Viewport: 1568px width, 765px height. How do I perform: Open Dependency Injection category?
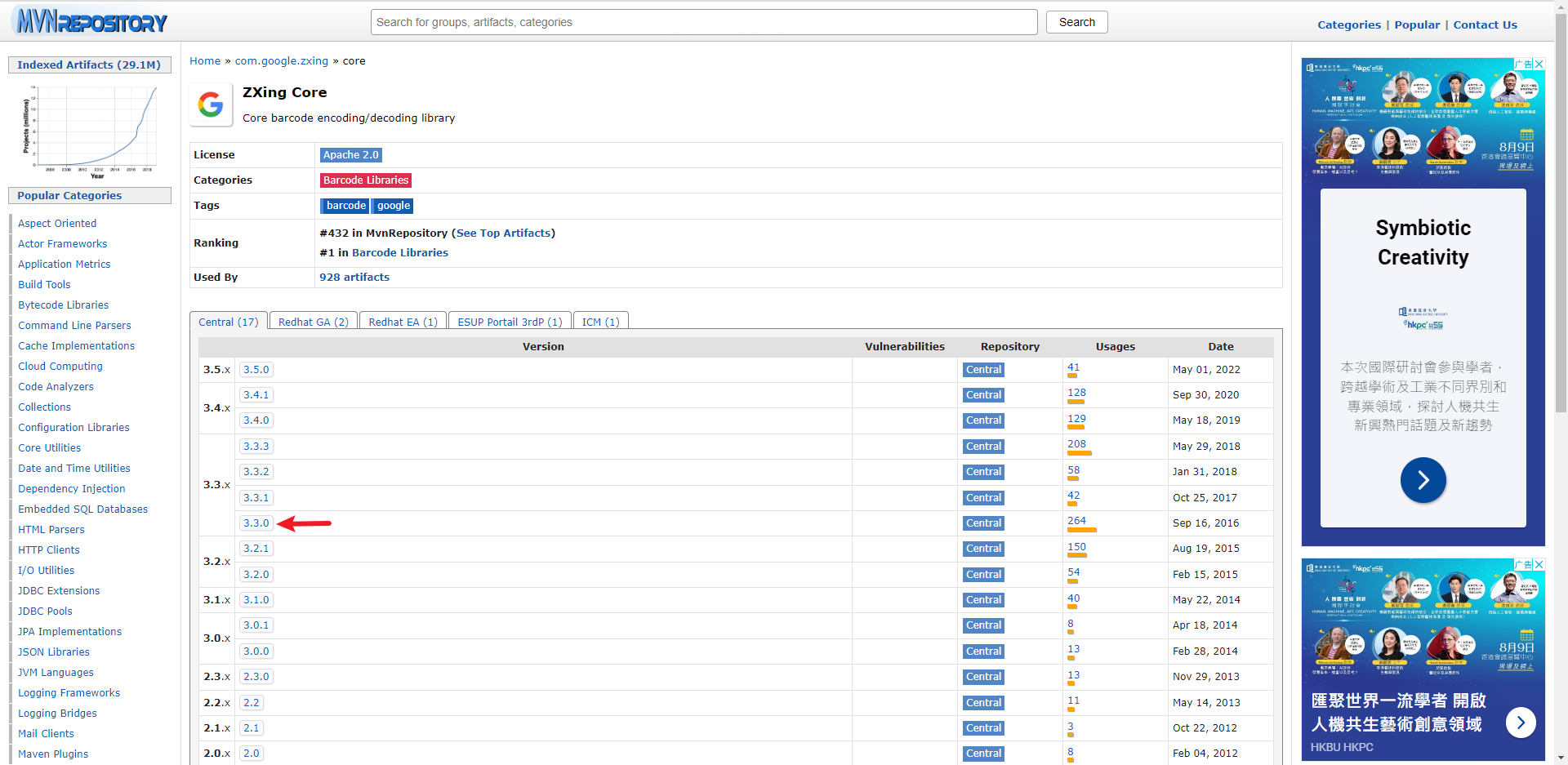click(72, 488)
